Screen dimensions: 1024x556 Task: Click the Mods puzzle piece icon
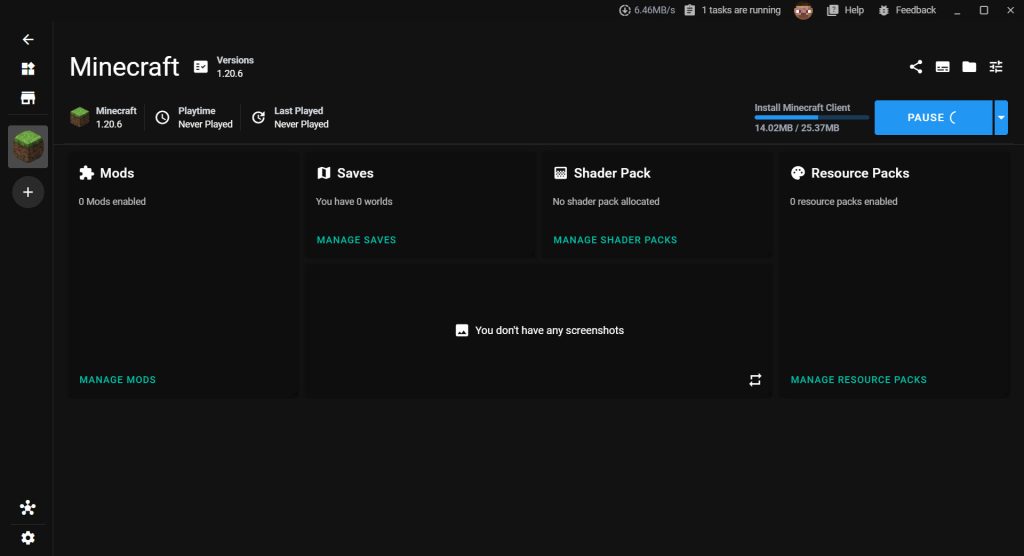point(86,173)
